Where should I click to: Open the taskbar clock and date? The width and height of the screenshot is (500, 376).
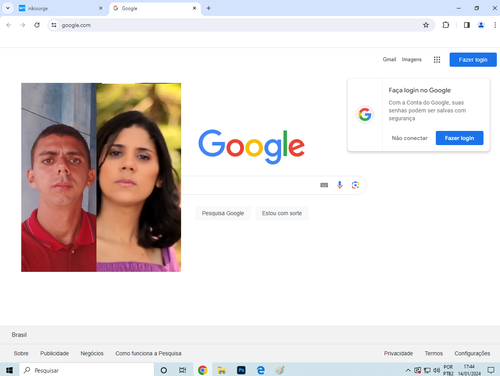tap(469, 370)
